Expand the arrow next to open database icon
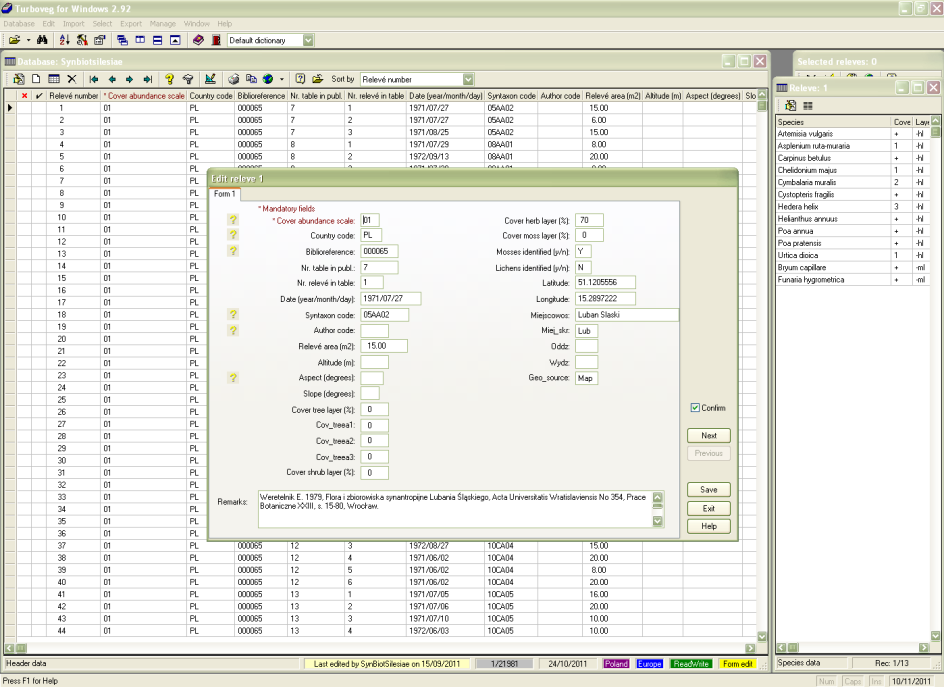Viewport: 944px width, 687px height. click(28, 40)
